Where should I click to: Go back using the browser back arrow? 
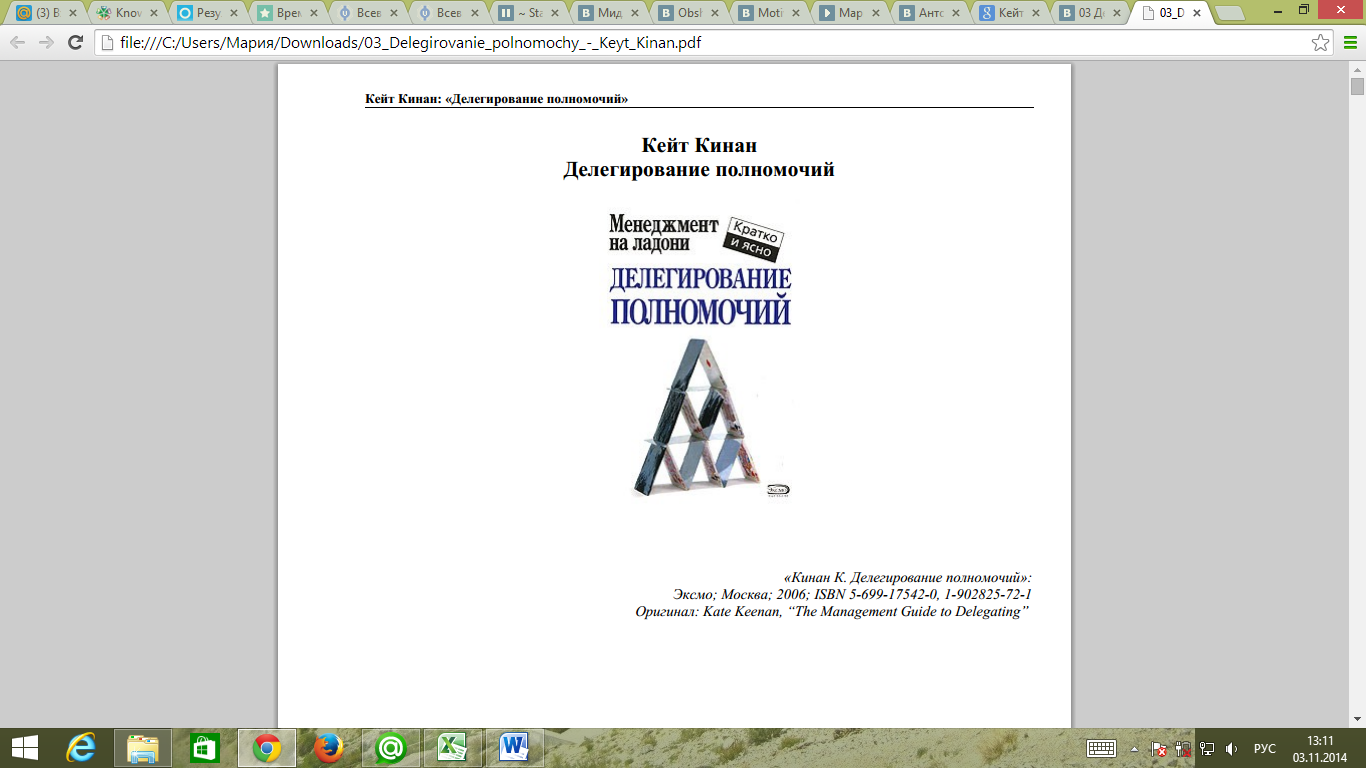pyautogui.click(x=17, y=43)
